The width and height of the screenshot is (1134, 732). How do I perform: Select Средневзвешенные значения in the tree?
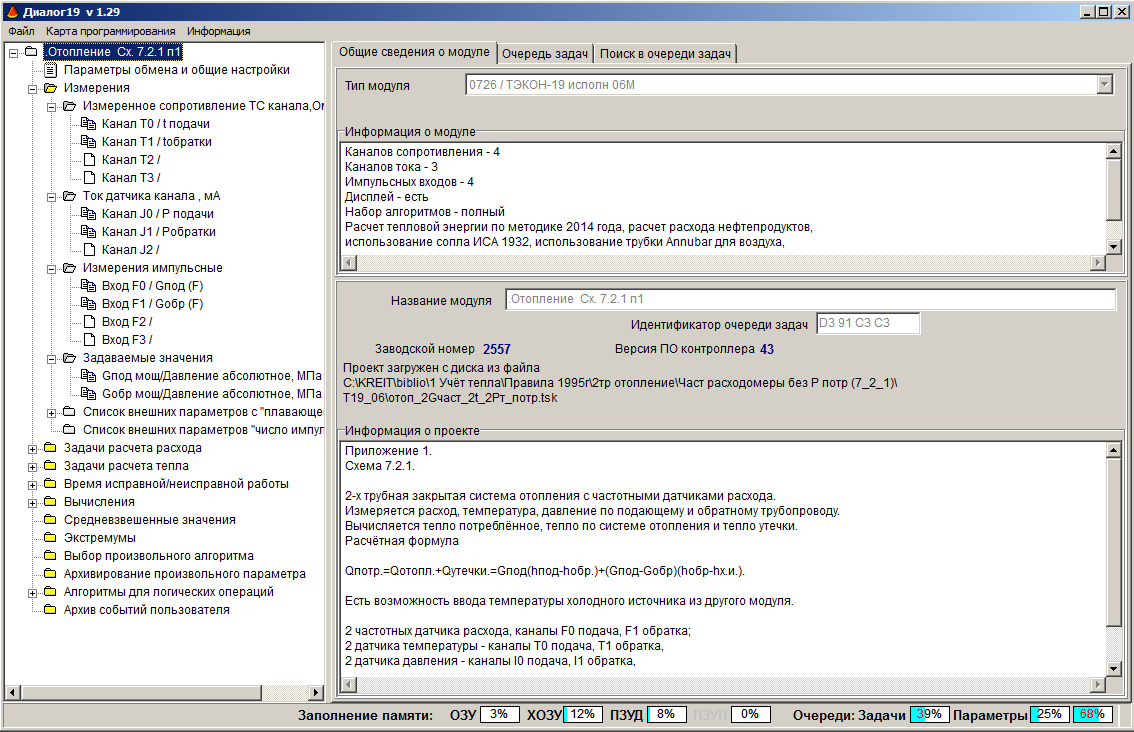coord(149,520)
